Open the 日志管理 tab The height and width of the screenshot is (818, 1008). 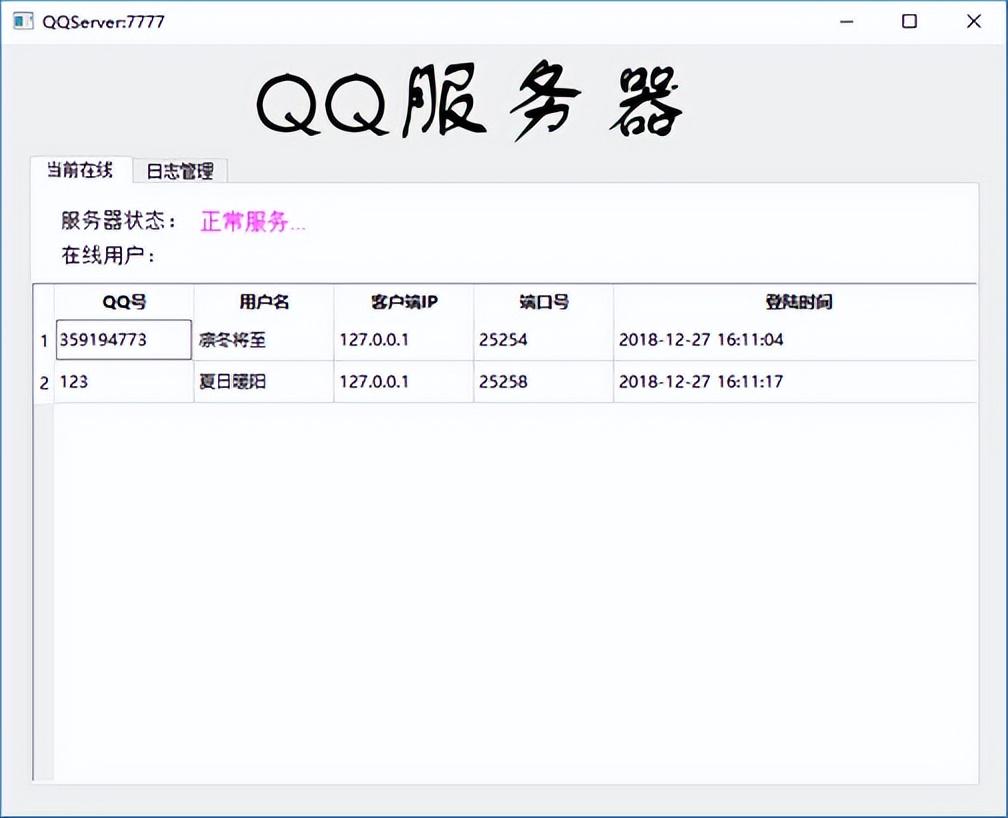tap(180, 171)
